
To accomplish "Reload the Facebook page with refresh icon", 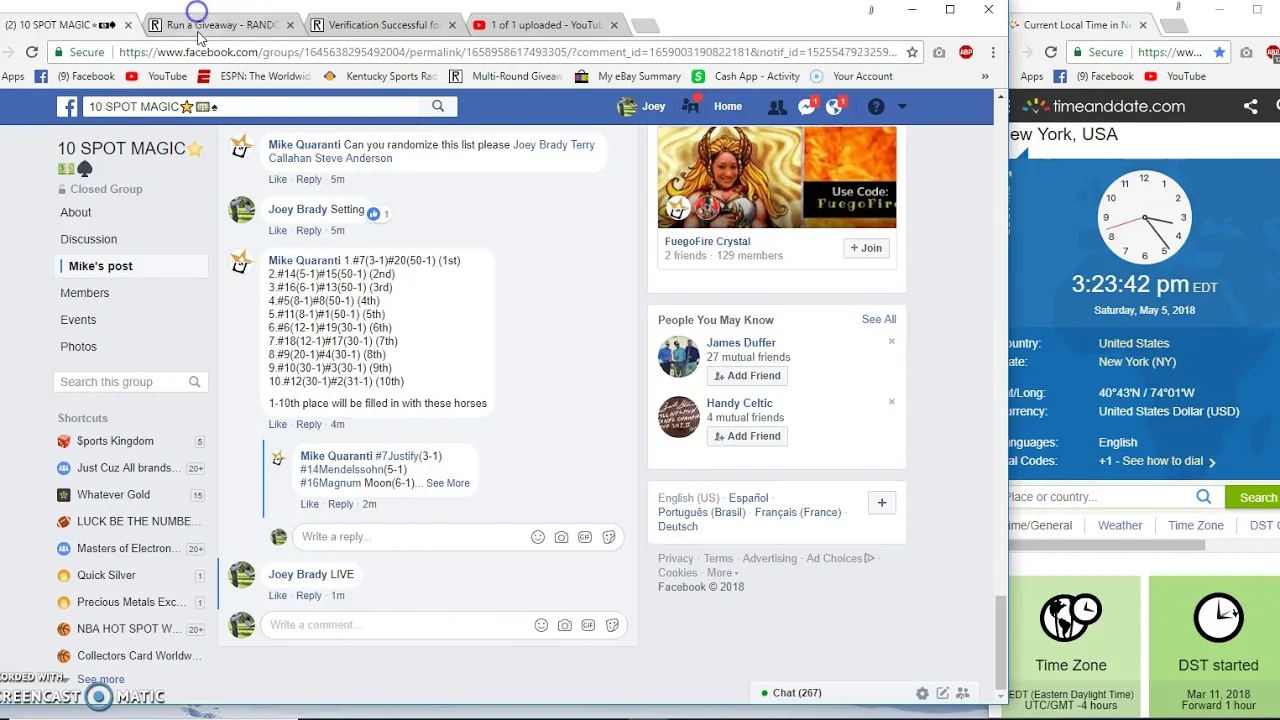I will coord(32,52).
